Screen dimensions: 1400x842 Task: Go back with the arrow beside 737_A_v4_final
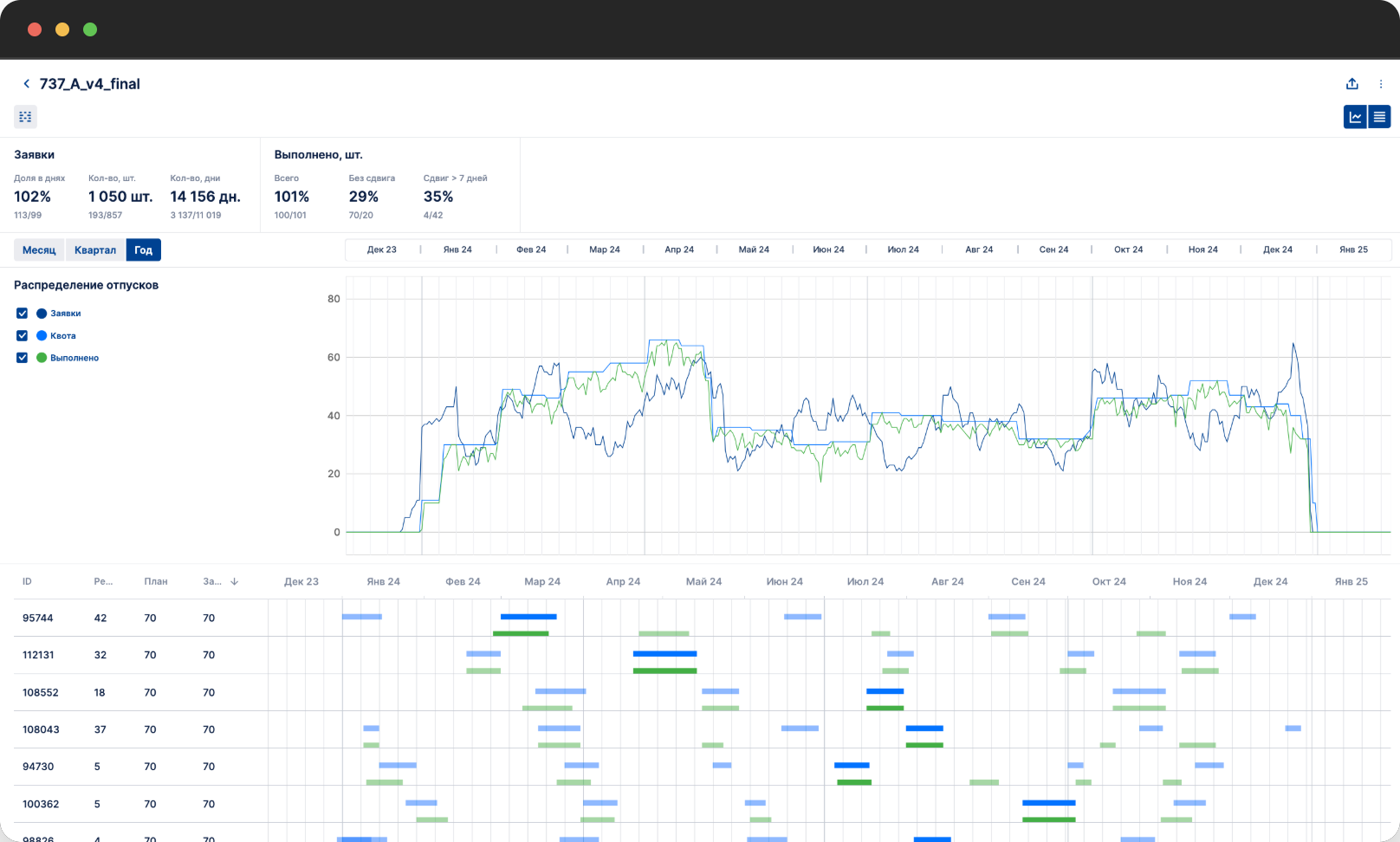click(x=26, y=84)
